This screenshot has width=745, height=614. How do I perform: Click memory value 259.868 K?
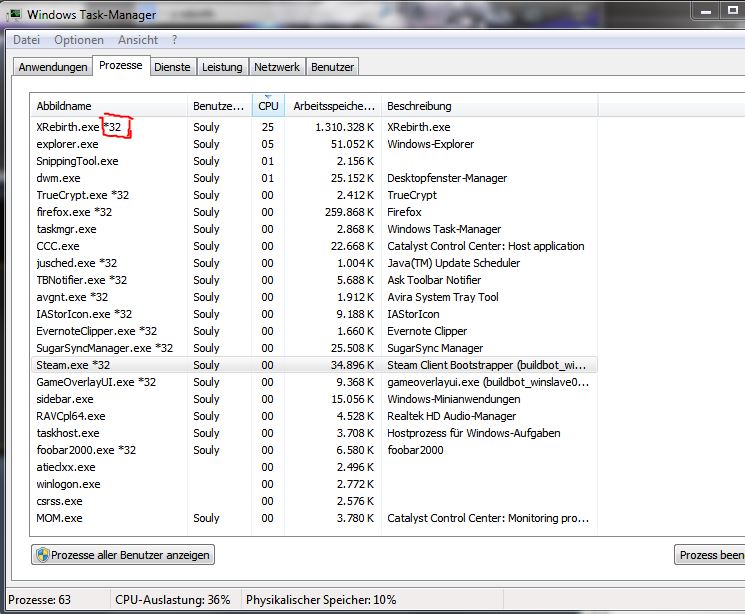tap(349, 212)
